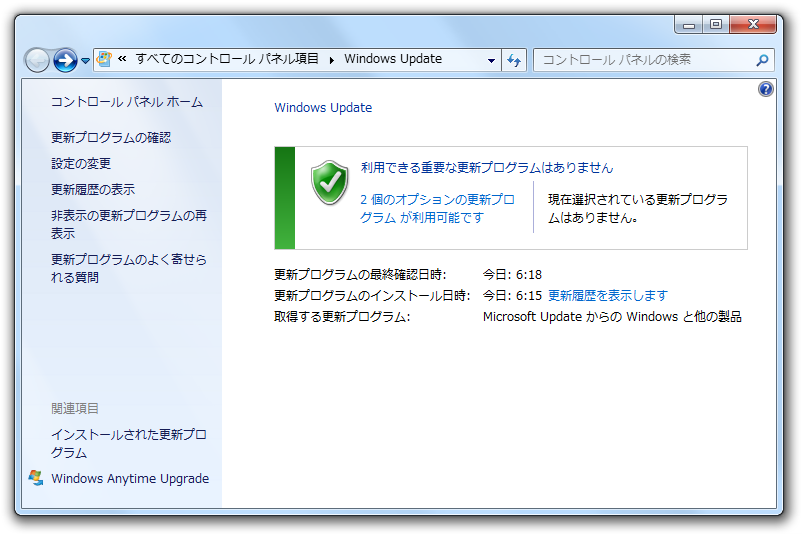Click the Windows Anytime Upgrade logo icon

click(x=36, y=478)
